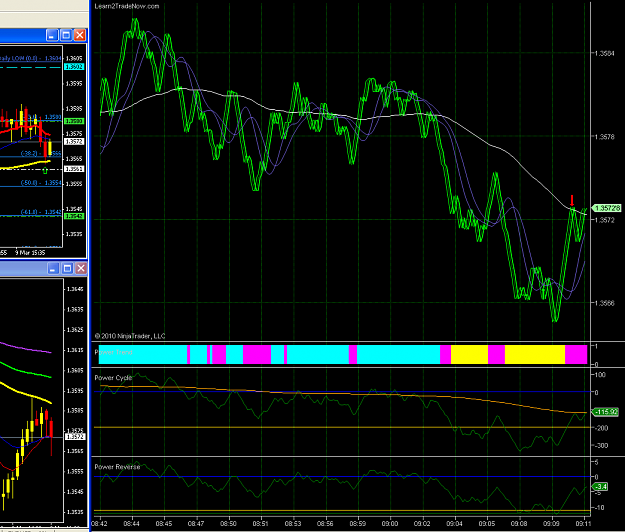Click the -10 level on Power Reverse axis
This screenshot has height=532, width=625.
(599, 508)
